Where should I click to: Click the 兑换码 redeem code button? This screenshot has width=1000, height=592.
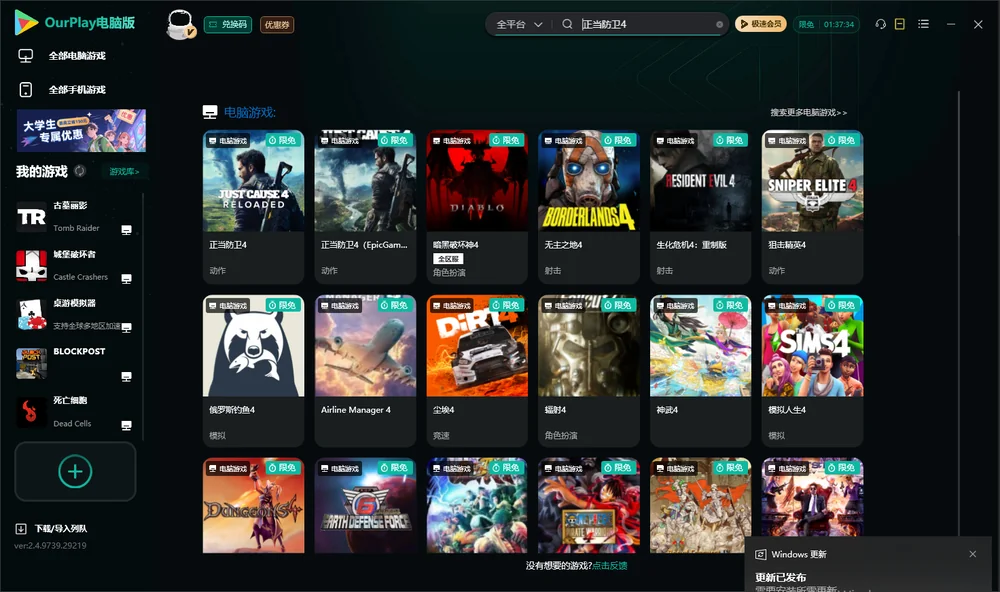click(228, 25)
